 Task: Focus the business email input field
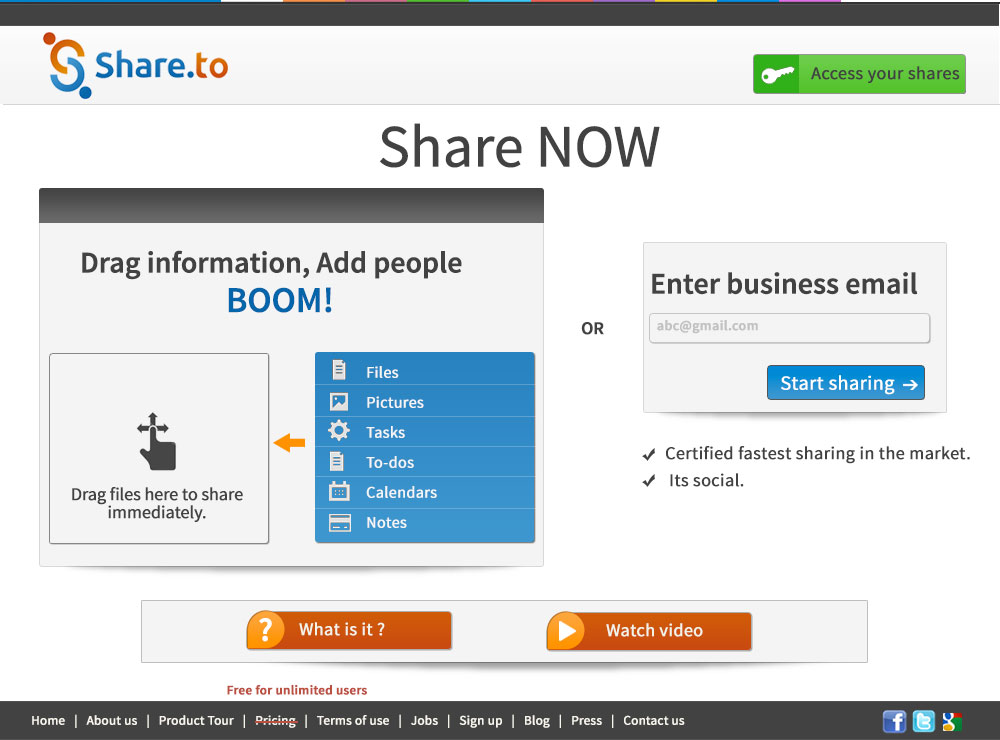point(790,328)
